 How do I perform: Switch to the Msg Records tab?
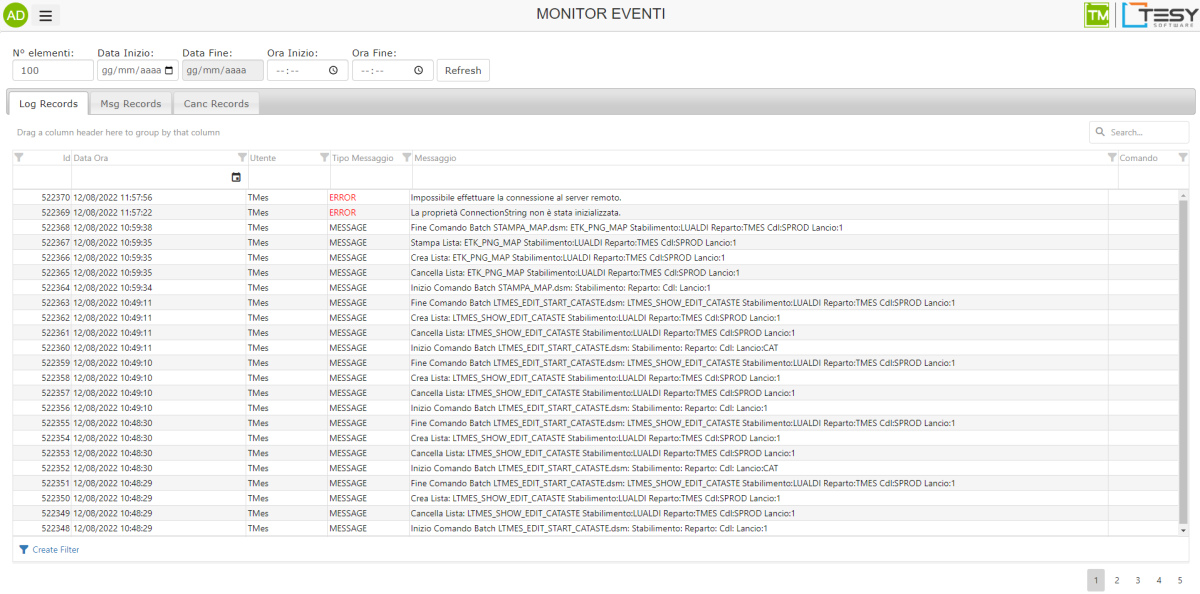130,104
